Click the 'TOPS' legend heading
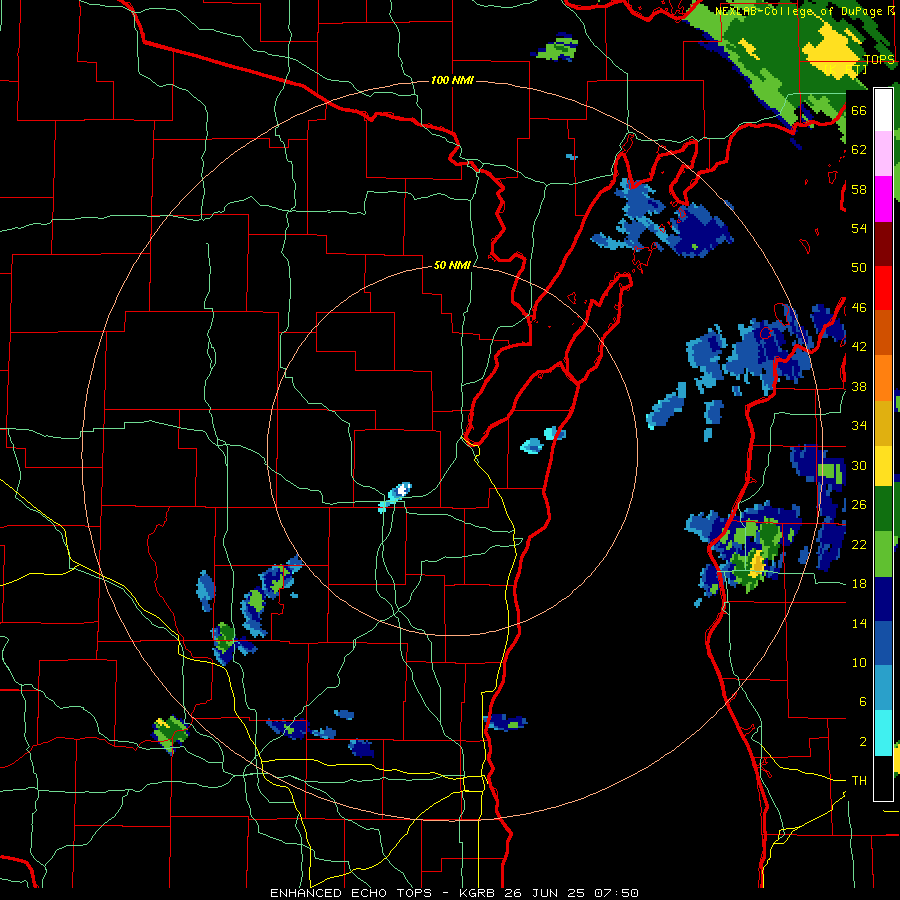This screenshot has width=900, height=900. tap(879, 59)
